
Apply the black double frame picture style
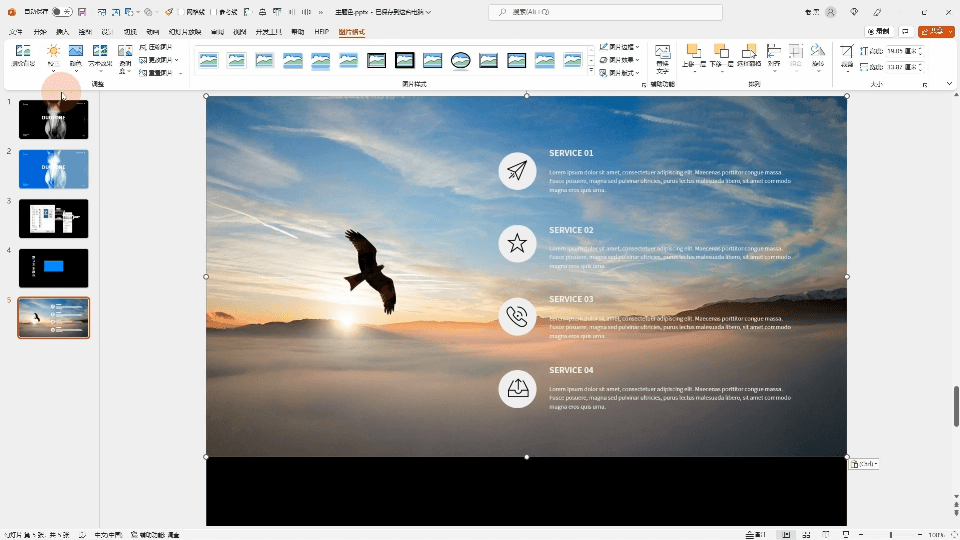pyautogui.click(x=377, y=59)
